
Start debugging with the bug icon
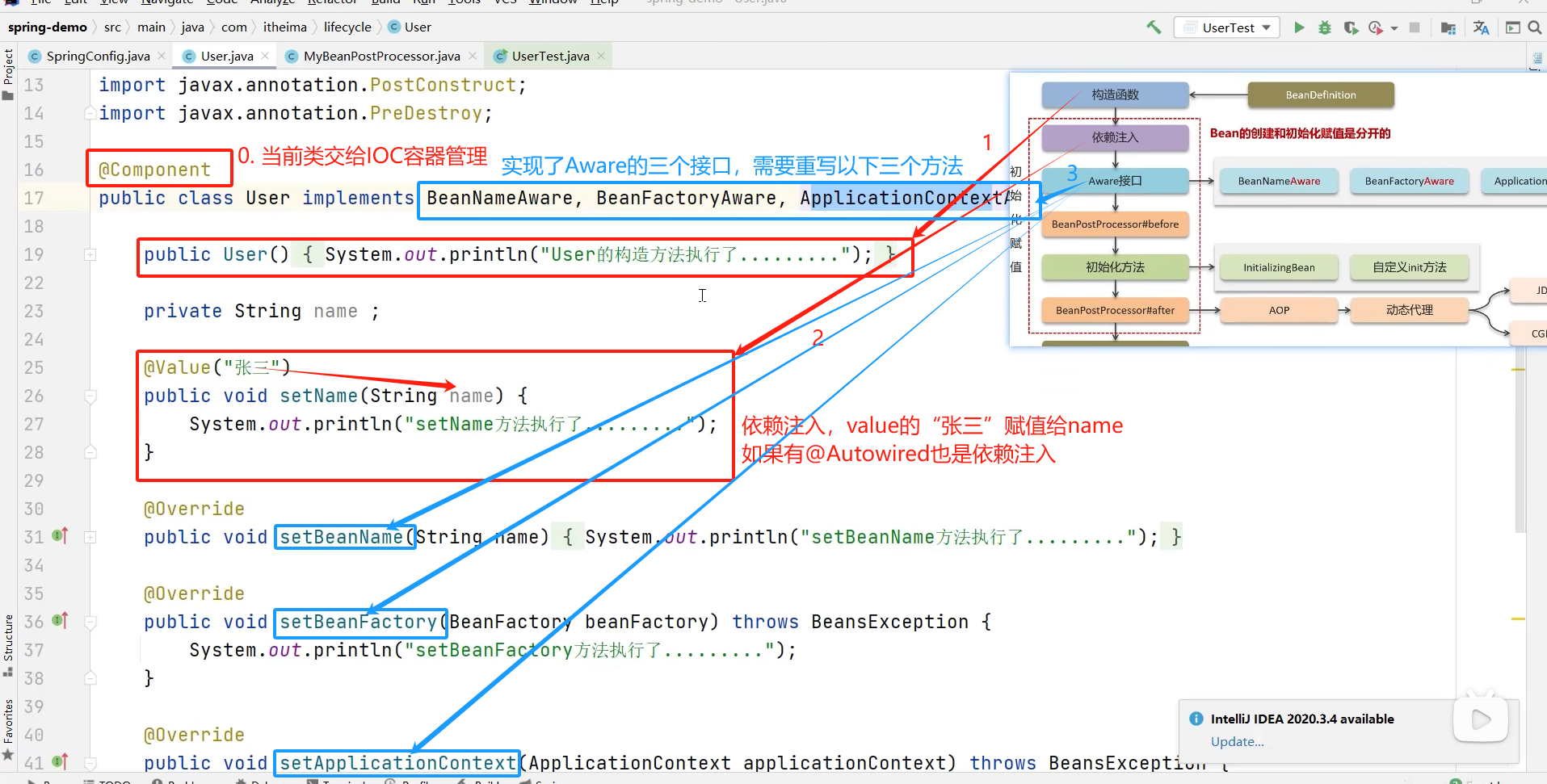click(1325, 27)
